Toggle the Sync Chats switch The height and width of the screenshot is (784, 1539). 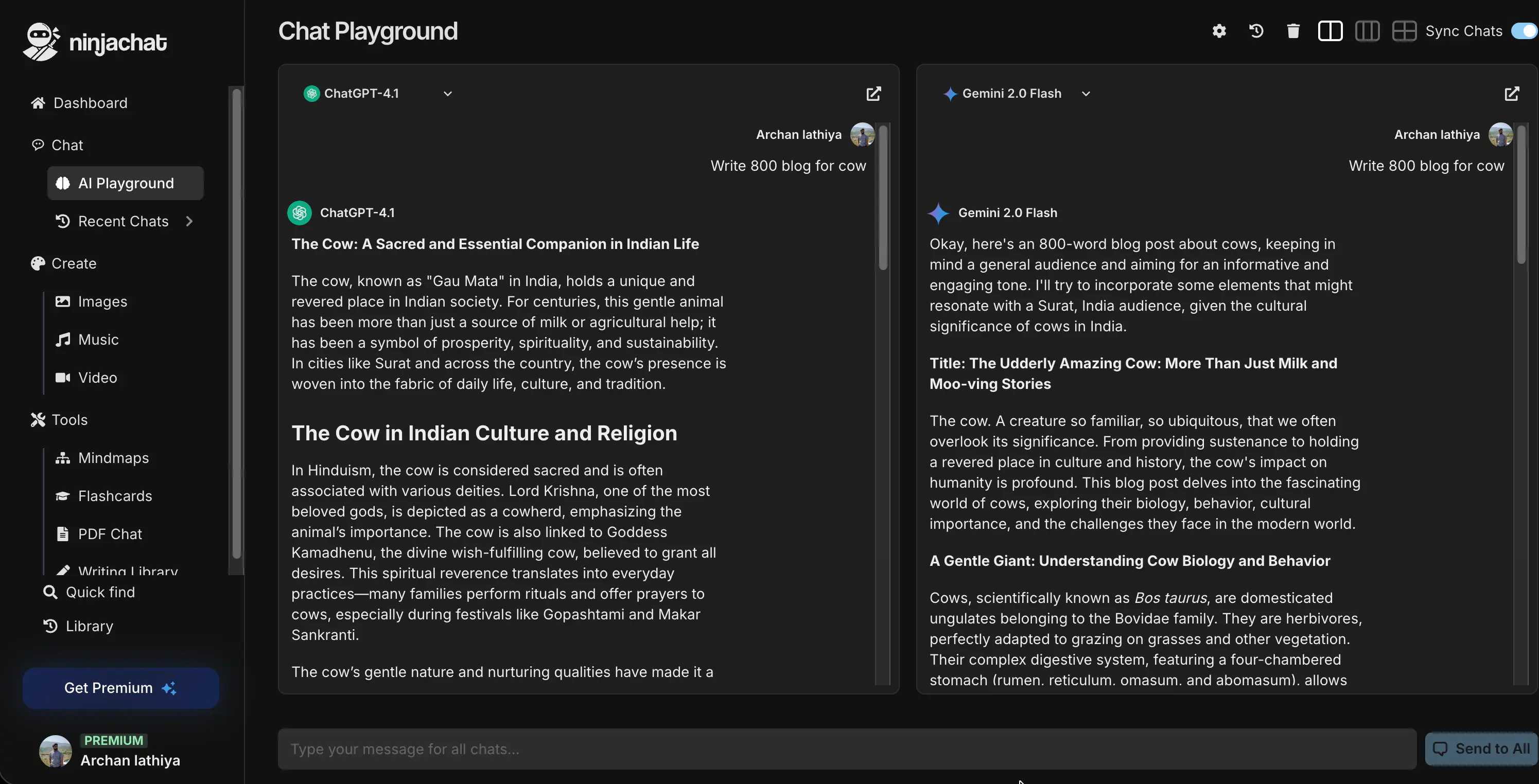coord(1524,31)
